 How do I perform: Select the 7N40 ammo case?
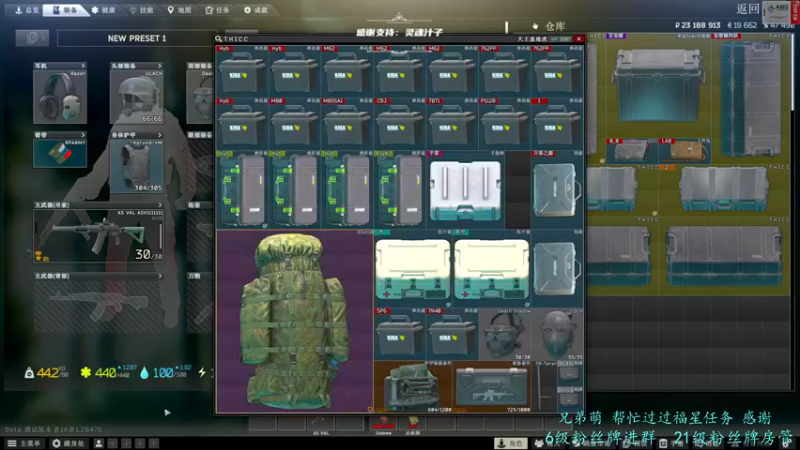(452, 334)
